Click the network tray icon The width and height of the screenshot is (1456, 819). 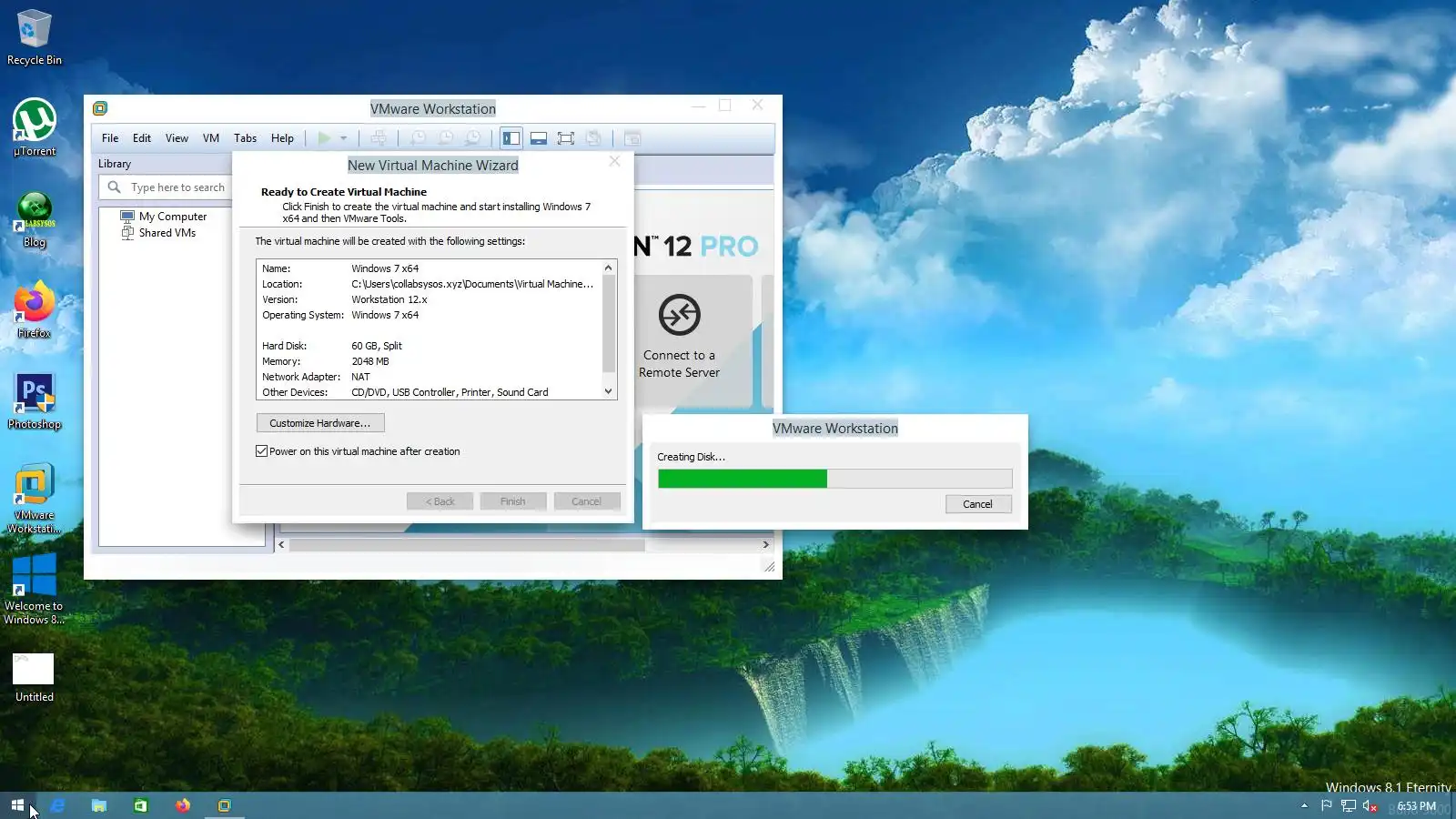click(x=1349, y=805)
